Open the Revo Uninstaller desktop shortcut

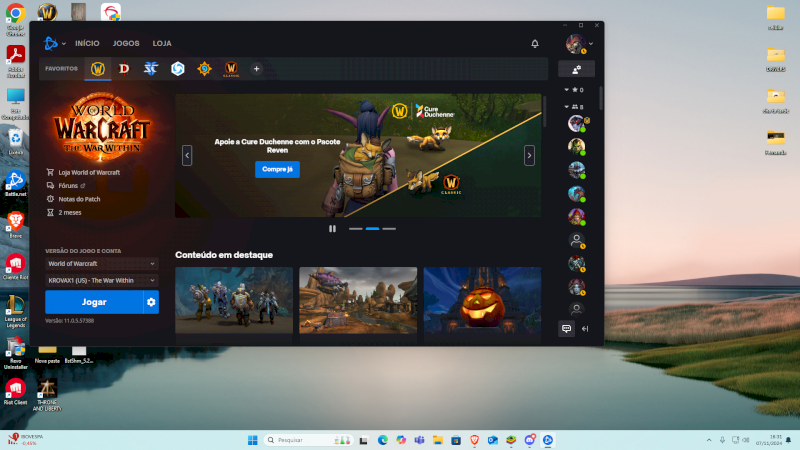(x=15, y=353)
